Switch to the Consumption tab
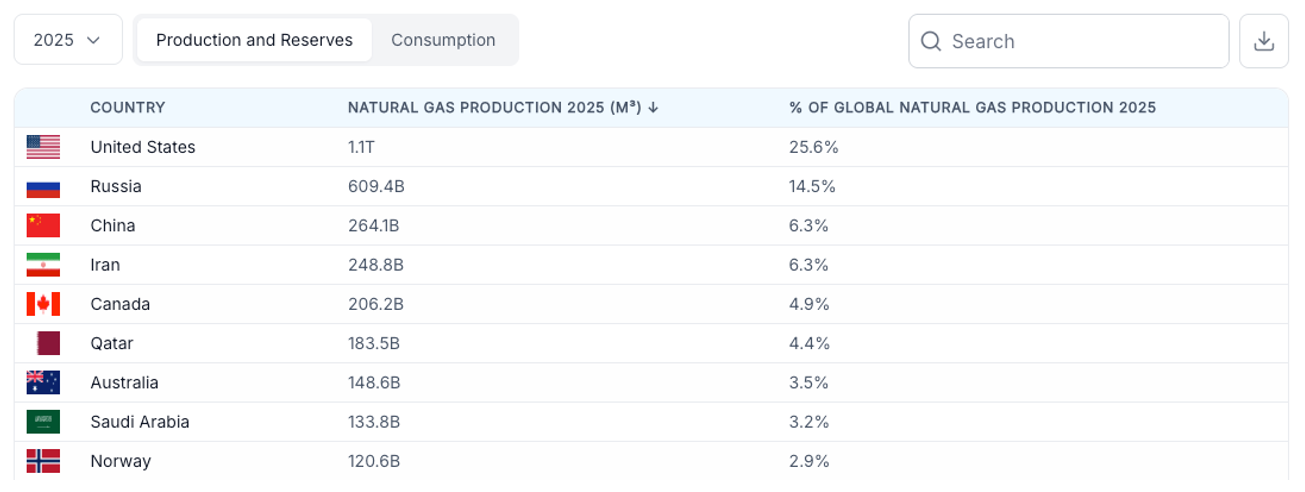Screen dimensions: 1305x492 [443, 40]
